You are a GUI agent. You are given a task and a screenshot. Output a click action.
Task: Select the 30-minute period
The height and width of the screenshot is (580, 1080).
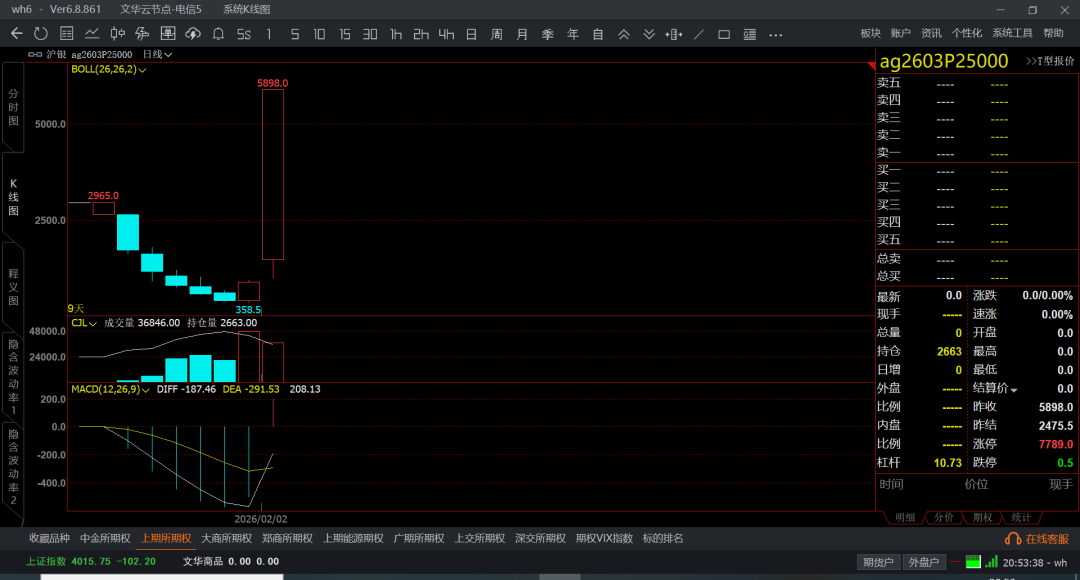(x=370, y=34)
